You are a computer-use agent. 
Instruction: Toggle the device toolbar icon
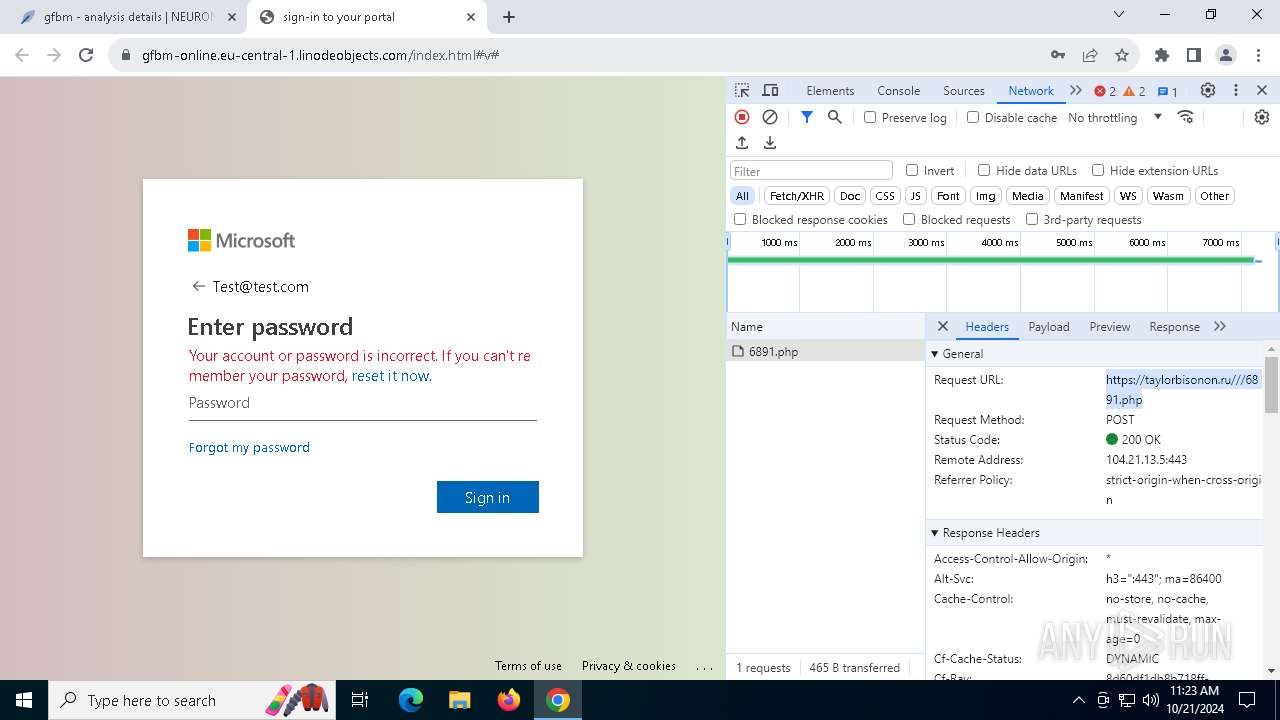coord(770,90)
